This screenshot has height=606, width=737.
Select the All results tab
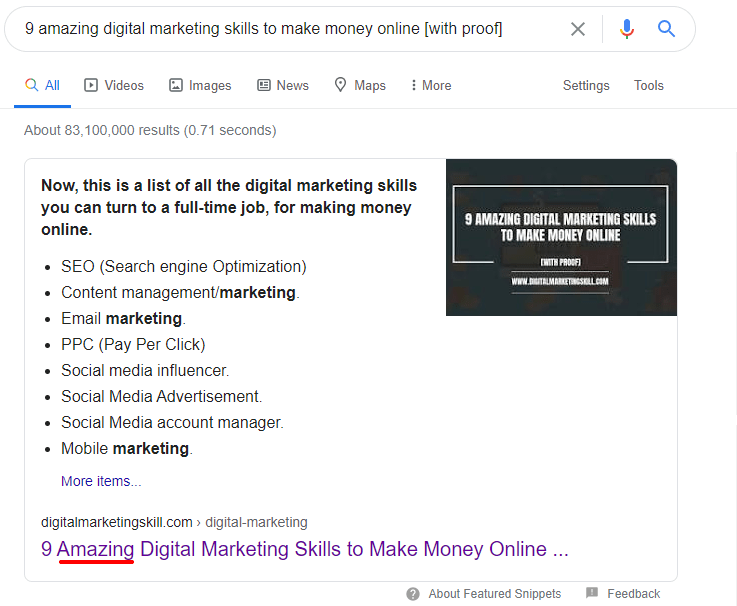point(42,86)
